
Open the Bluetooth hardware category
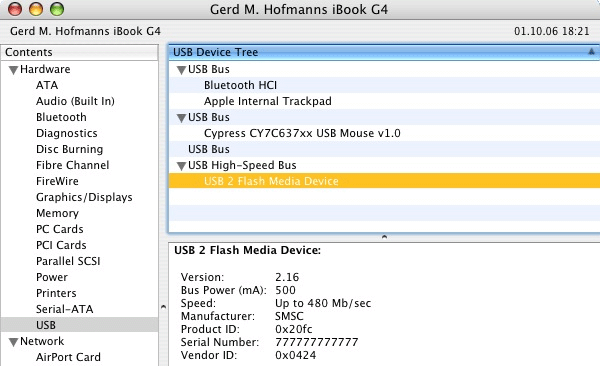click(x=61, y=117)
